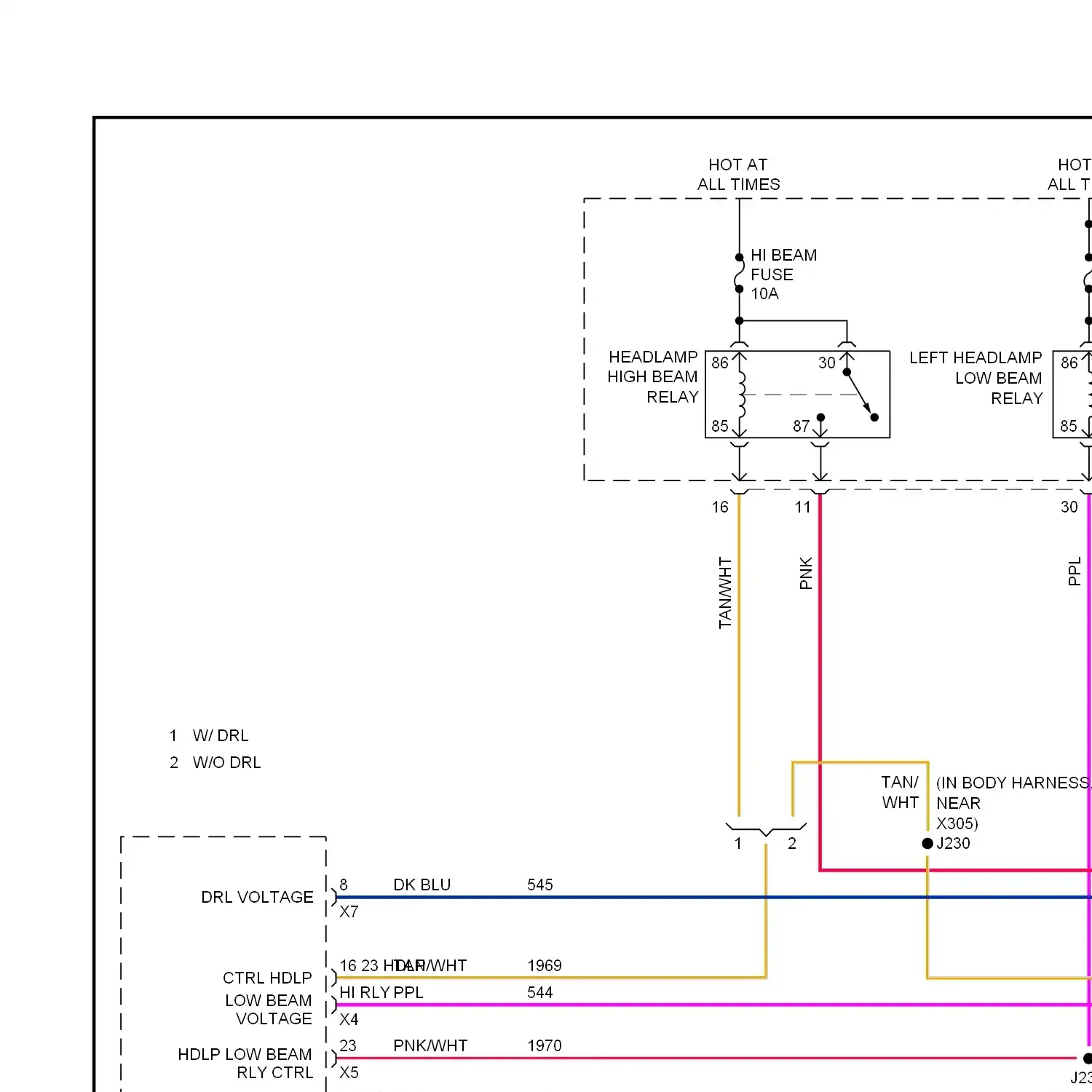
Task: Select the circuit number 544
Action: click(x=540, y=992)
